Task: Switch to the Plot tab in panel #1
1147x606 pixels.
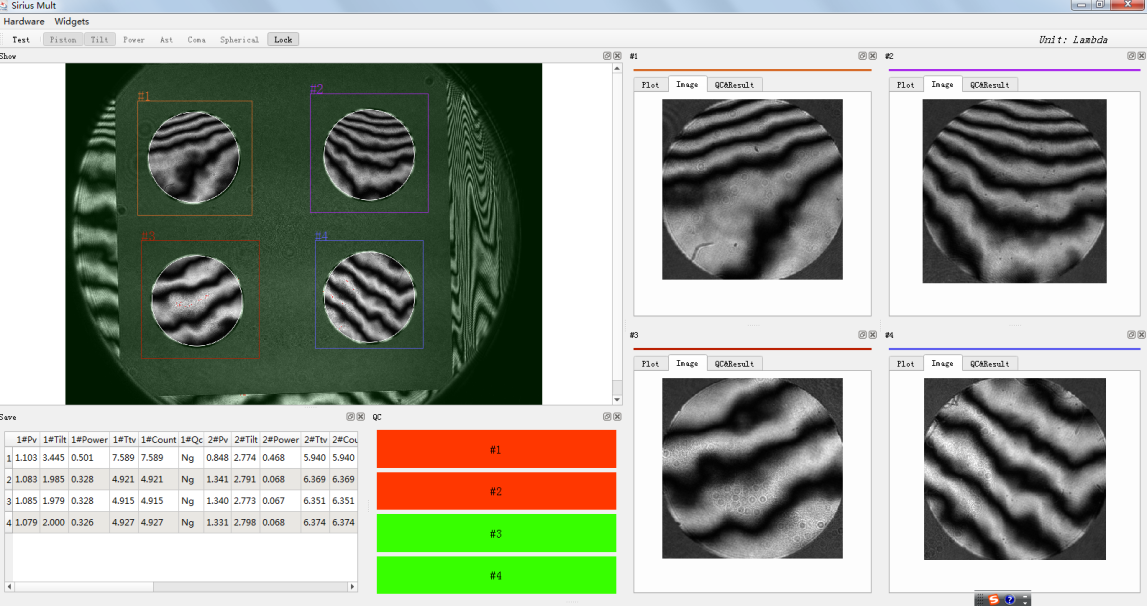Action: (651, 85)
